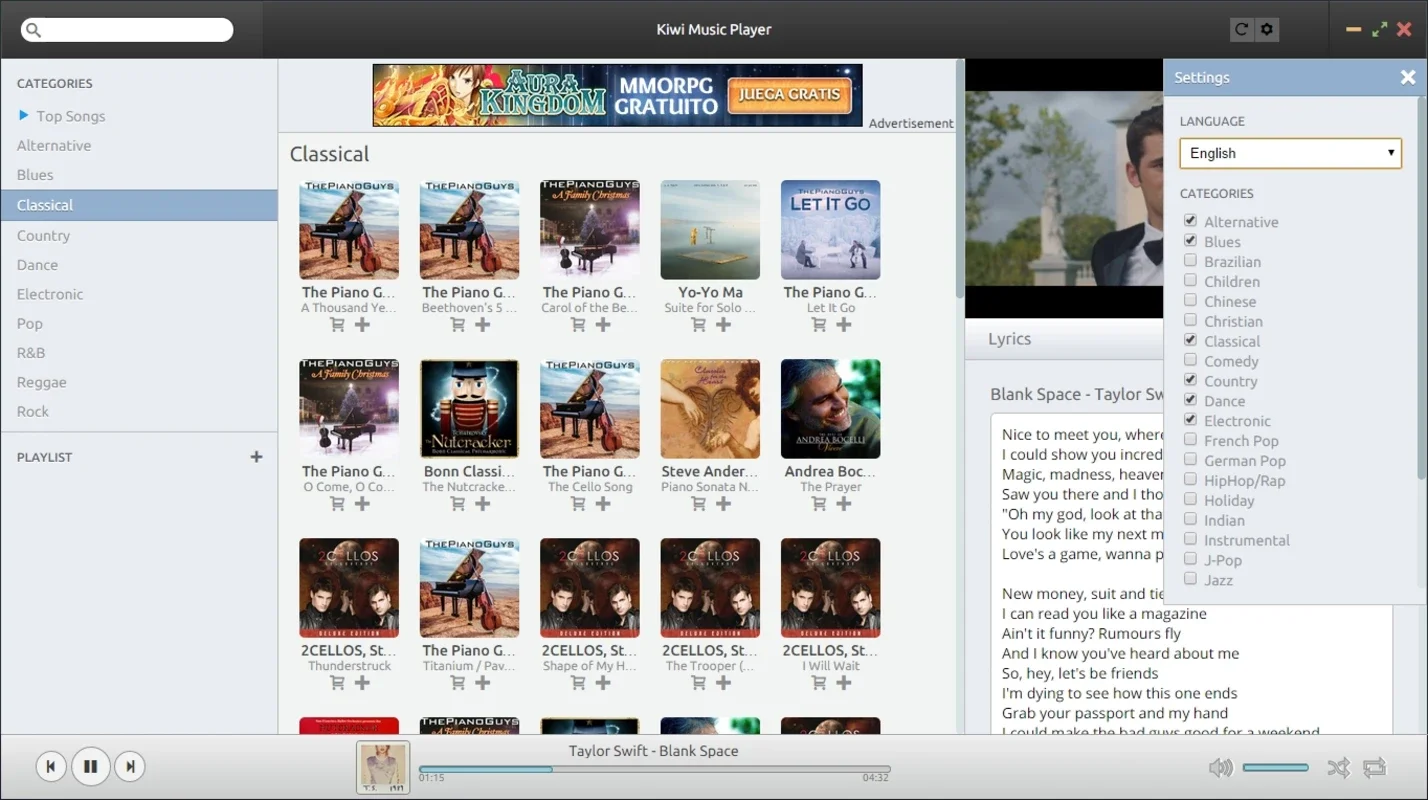Add Let It Go with plus icon
The width and height of the screenshot is (1428, 800).
click(x=844, y=325)
